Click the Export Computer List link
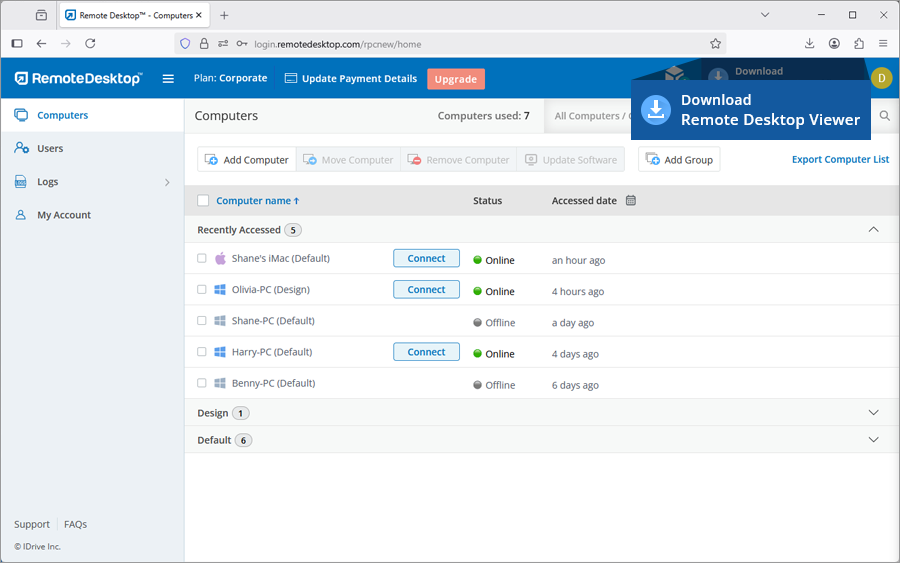900x563 pixels. pyautogui.click(x=840, y=159)
